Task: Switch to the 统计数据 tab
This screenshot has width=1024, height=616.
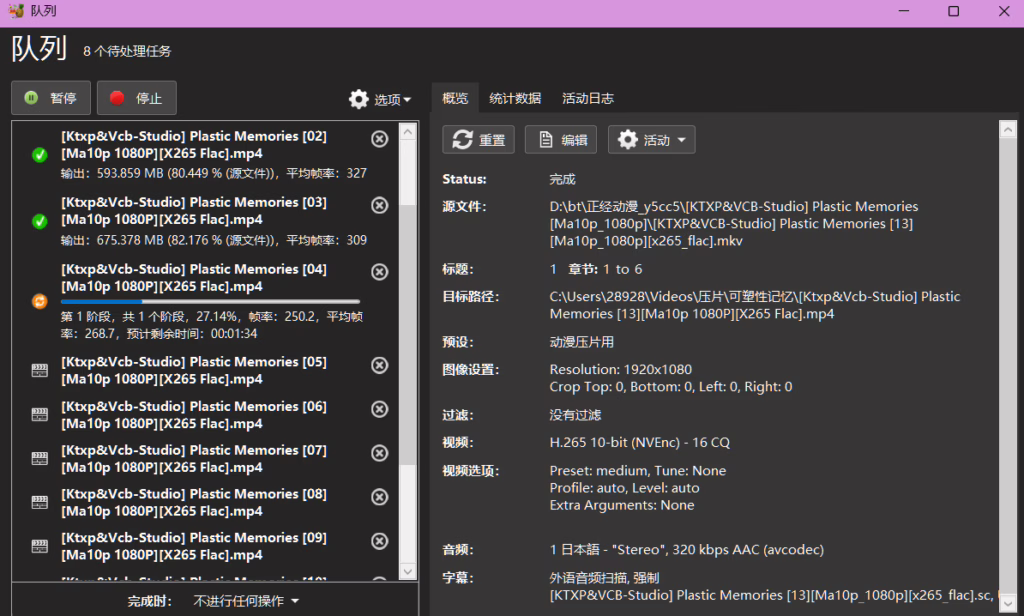Action: (x=515, y=98)
